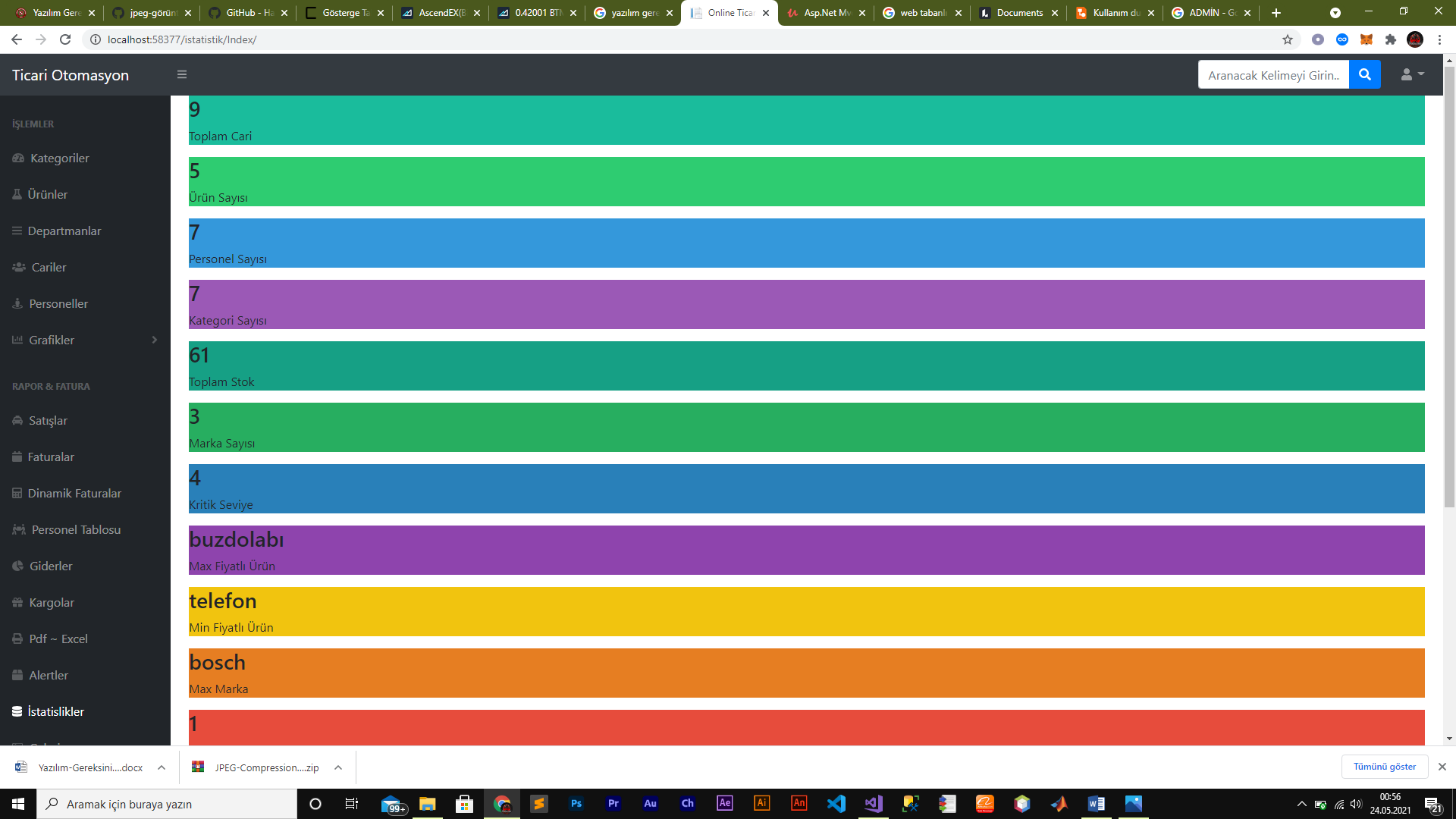Click the İstatislikler sidebar link
The image size is (1456, 819).
tap(55, 711)
